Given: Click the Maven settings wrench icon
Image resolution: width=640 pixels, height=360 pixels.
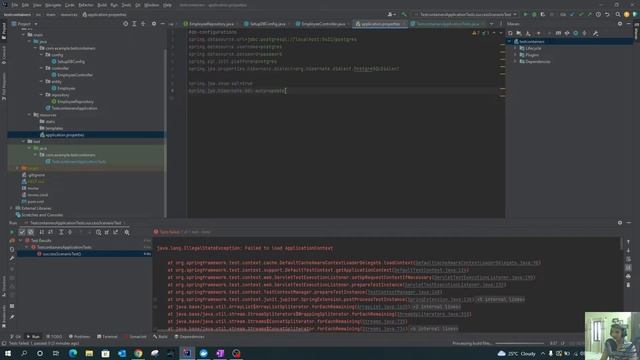Looking at the screenshot, I should click(x=596, y=33).
